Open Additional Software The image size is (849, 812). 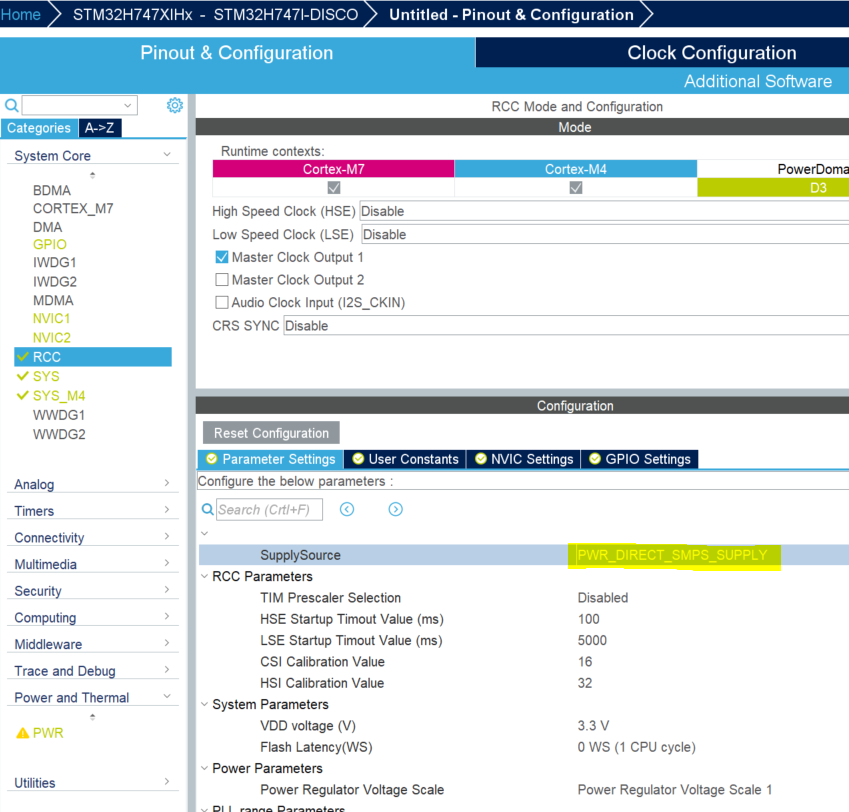[x=758, y=81]
